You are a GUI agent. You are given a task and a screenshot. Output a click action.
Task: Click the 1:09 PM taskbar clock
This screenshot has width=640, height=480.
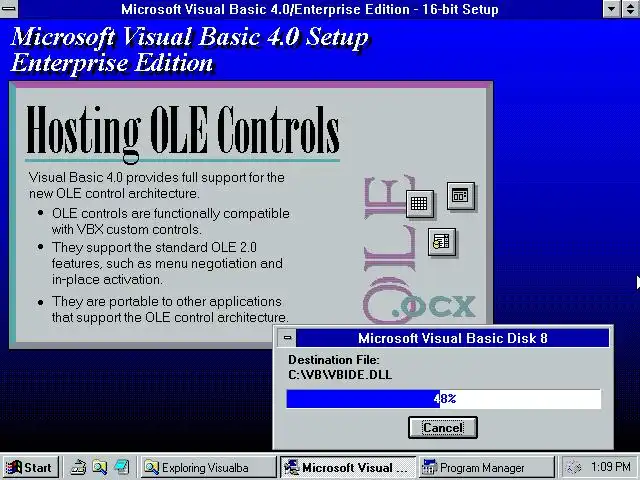click(x=611, y=467)
